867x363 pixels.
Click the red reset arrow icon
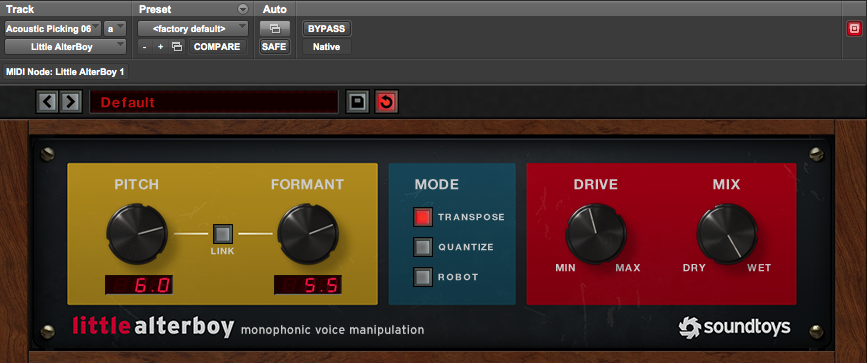[386, 102]
